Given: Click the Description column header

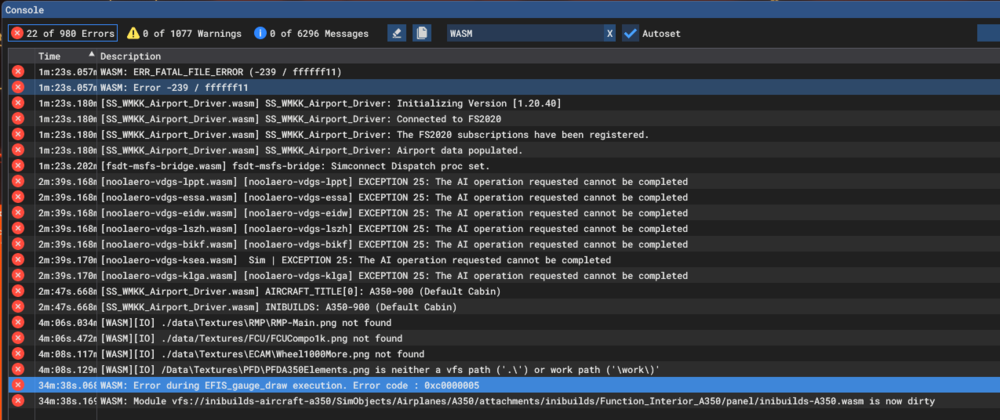Looking at the screenshot, I should point(130,56).
